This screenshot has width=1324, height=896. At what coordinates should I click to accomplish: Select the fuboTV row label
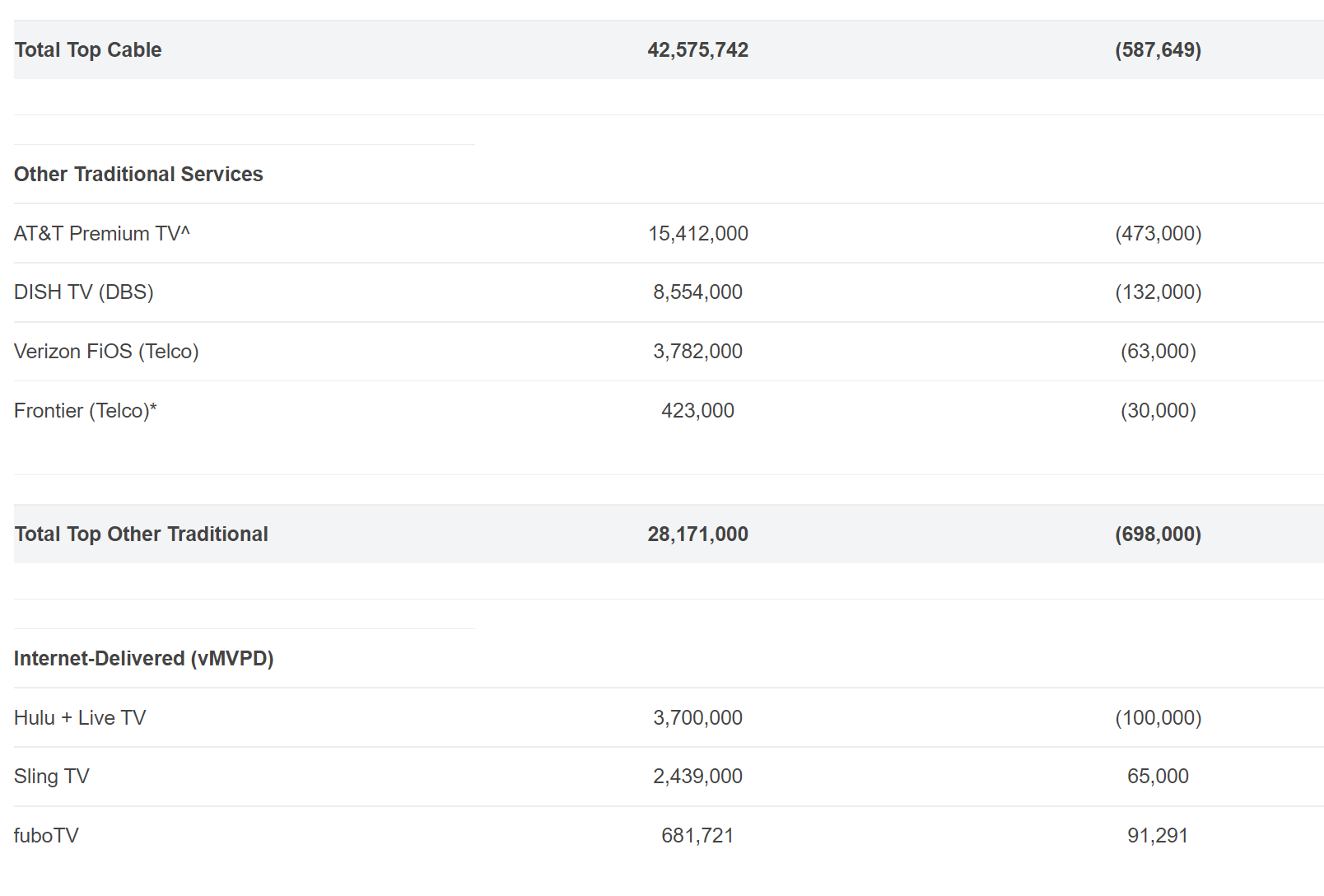tap(46, 836)
